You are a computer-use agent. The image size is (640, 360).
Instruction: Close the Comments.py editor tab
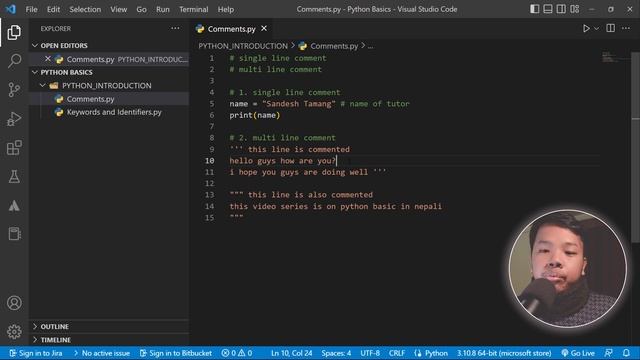[264, 29]
